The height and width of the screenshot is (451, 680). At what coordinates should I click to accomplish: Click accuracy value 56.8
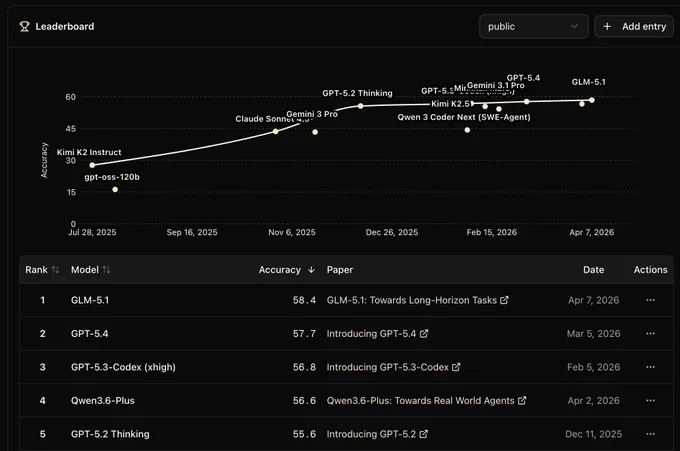[x=304, y=367]
